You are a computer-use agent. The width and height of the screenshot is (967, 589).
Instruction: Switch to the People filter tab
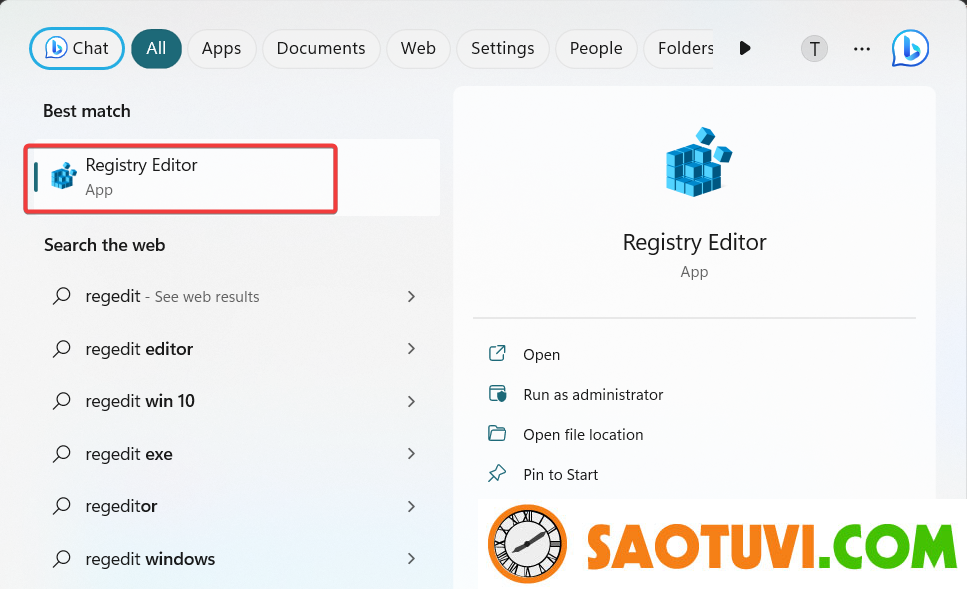pos(596,48)
